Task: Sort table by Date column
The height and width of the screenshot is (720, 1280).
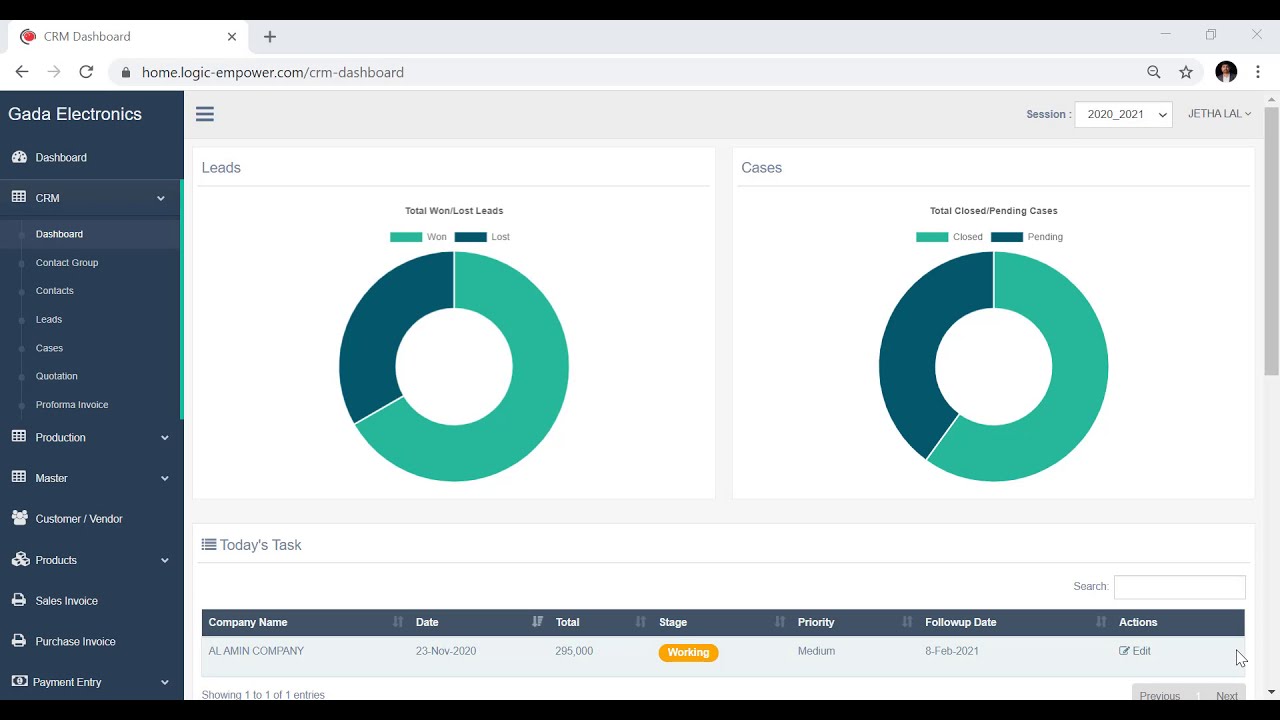Action: (478, 622)
